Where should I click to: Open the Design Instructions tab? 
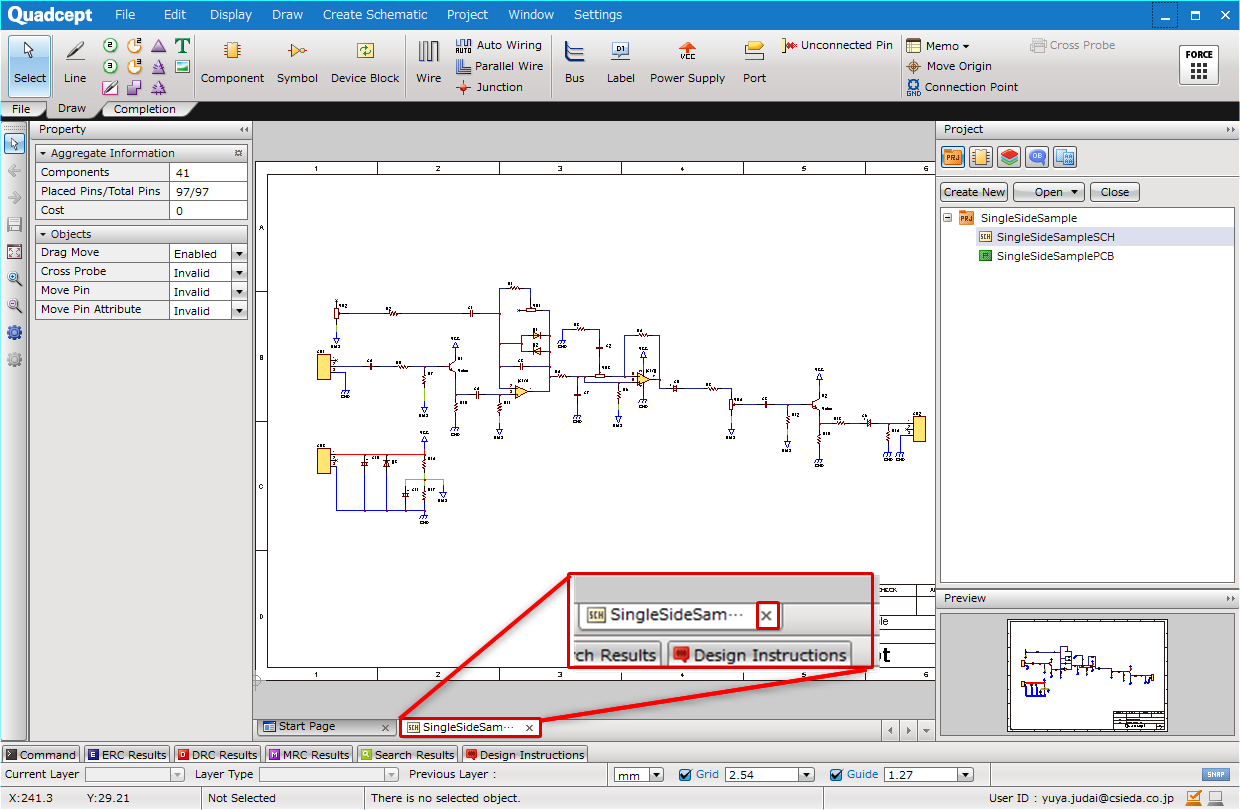click(525, 754)
